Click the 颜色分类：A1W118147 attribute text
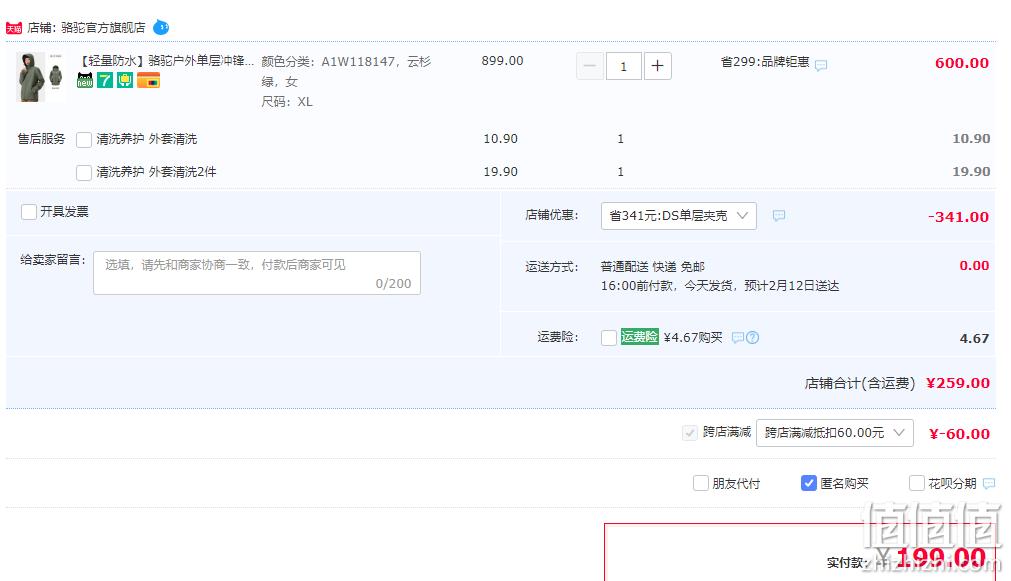The width and height of the screenshot is (1011, 581). pos(346,71)
